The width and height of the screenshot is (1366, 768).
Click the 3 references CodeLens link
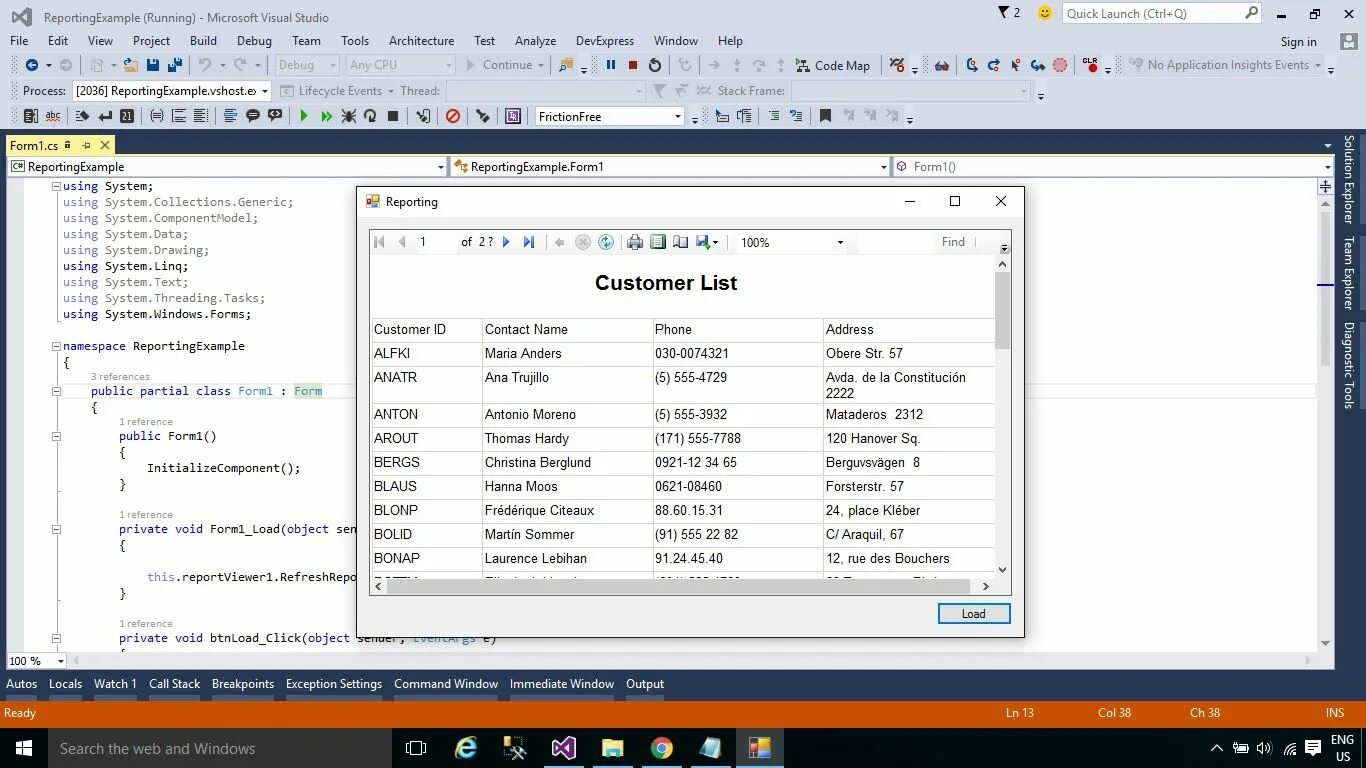coord(120,377)
